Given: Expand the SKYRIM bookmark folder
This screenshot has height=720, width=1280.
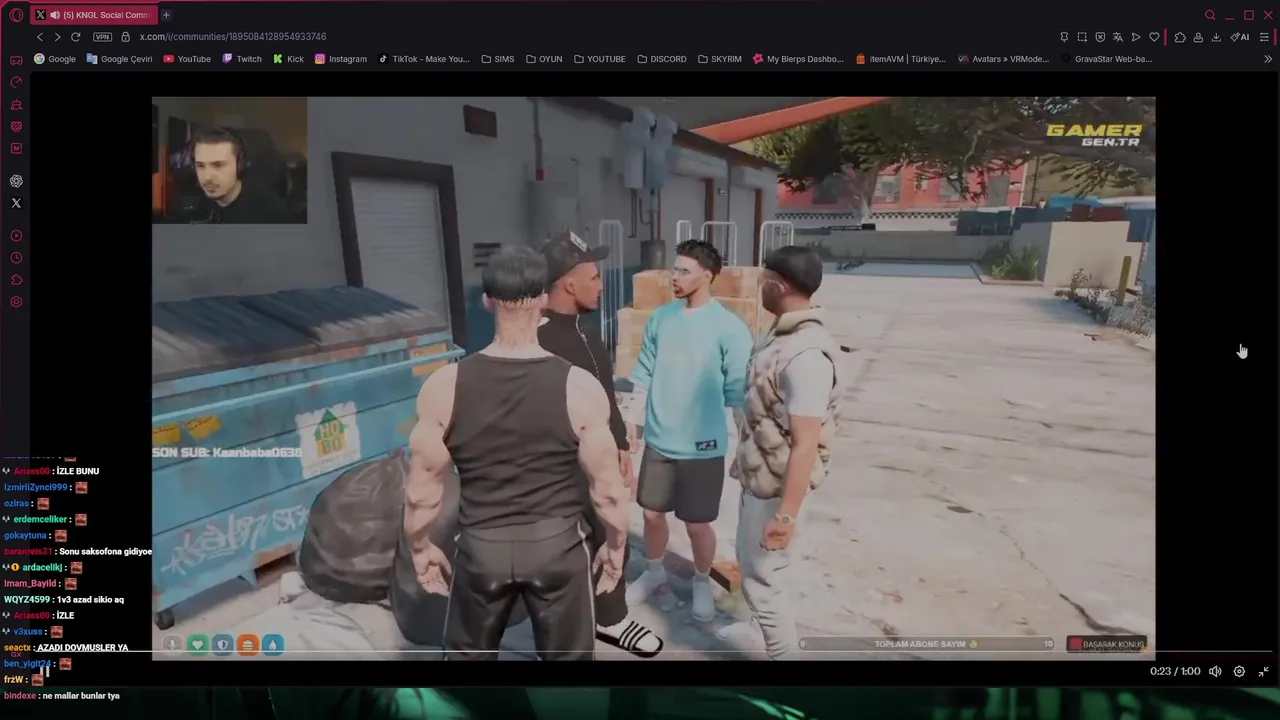Looking at the screenshot, I should (x=720, y=59).
